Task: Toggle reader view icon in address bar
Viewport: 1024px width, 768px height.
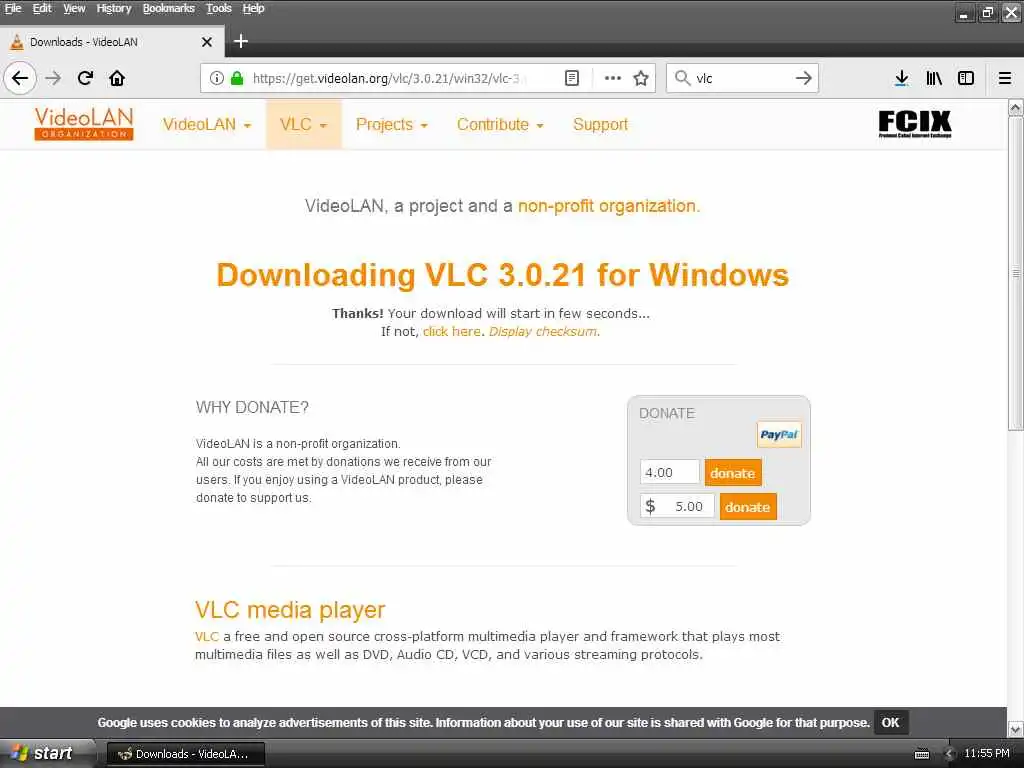Action: (571, 78)
